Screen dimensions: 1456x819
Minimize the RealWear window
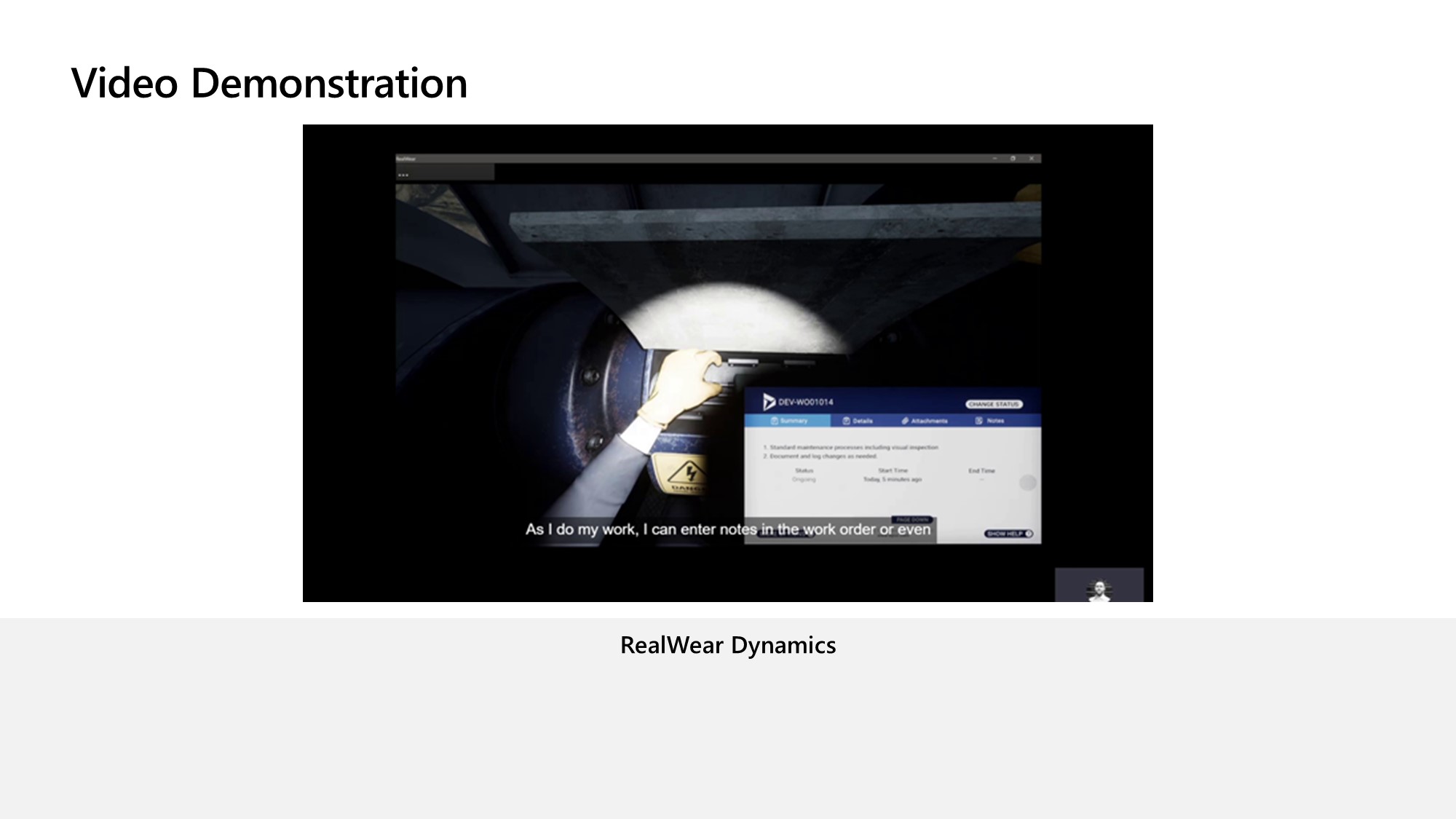(x=994, y=158)
